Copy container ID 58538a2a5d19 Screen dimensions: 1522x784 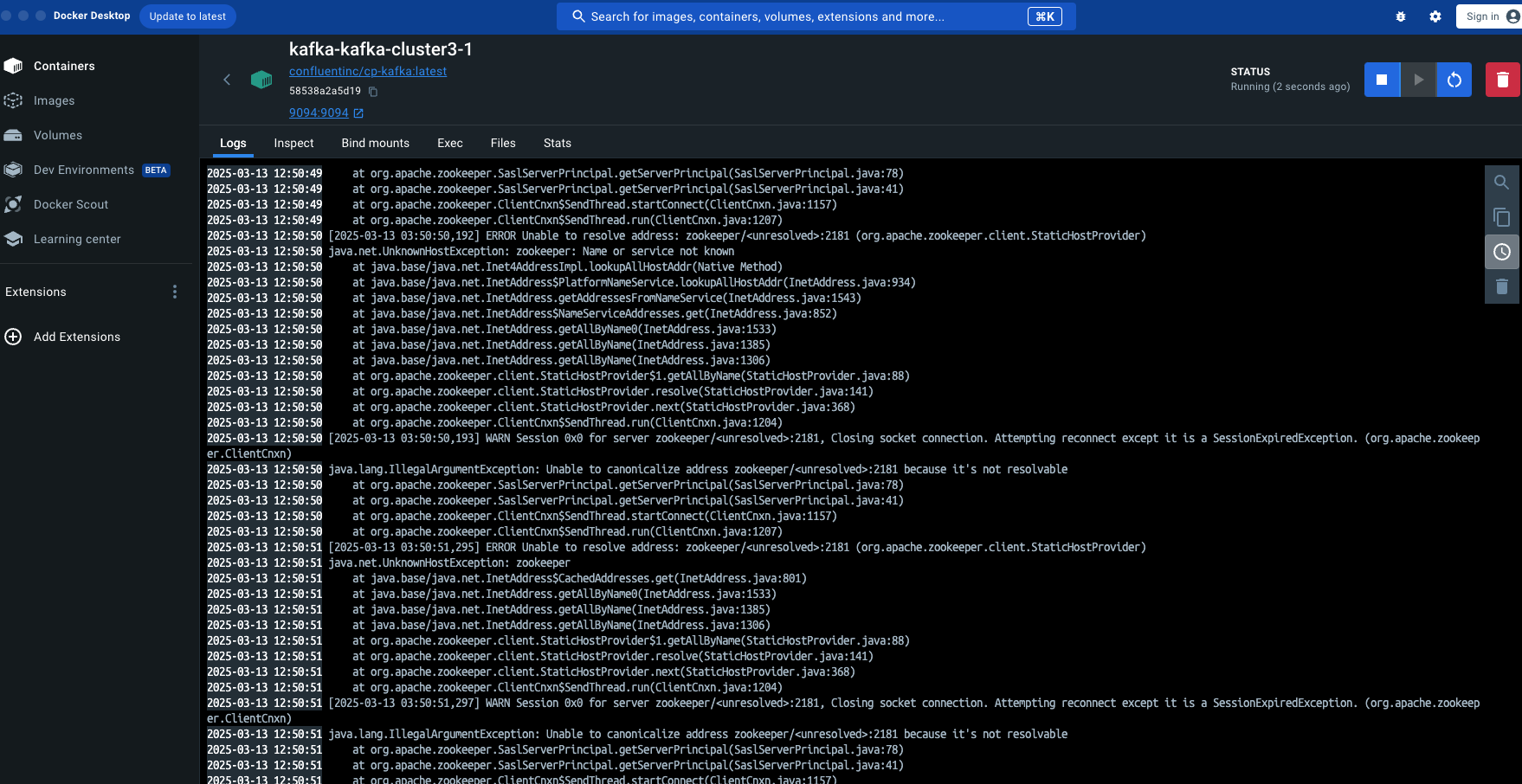373,91
